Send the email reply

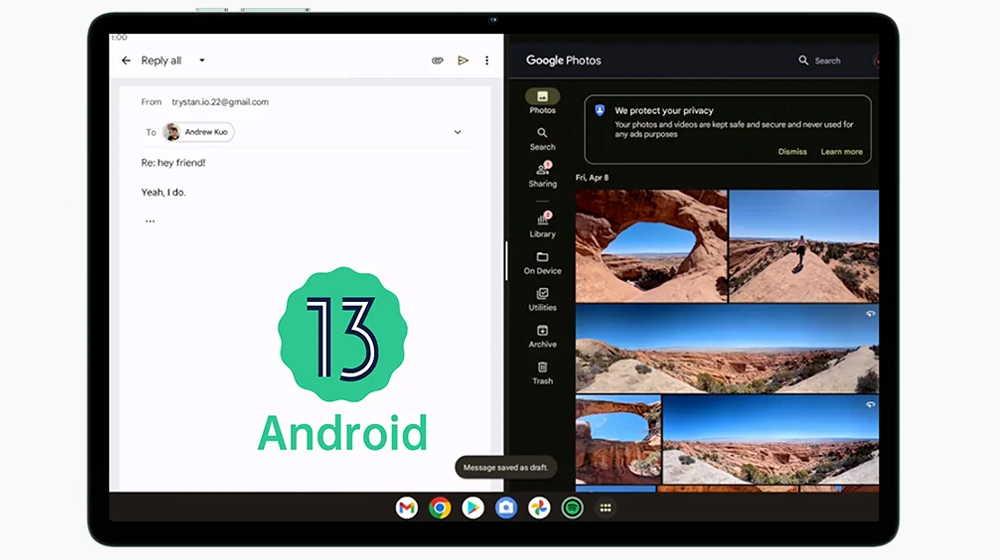click(x=463, y=61)
